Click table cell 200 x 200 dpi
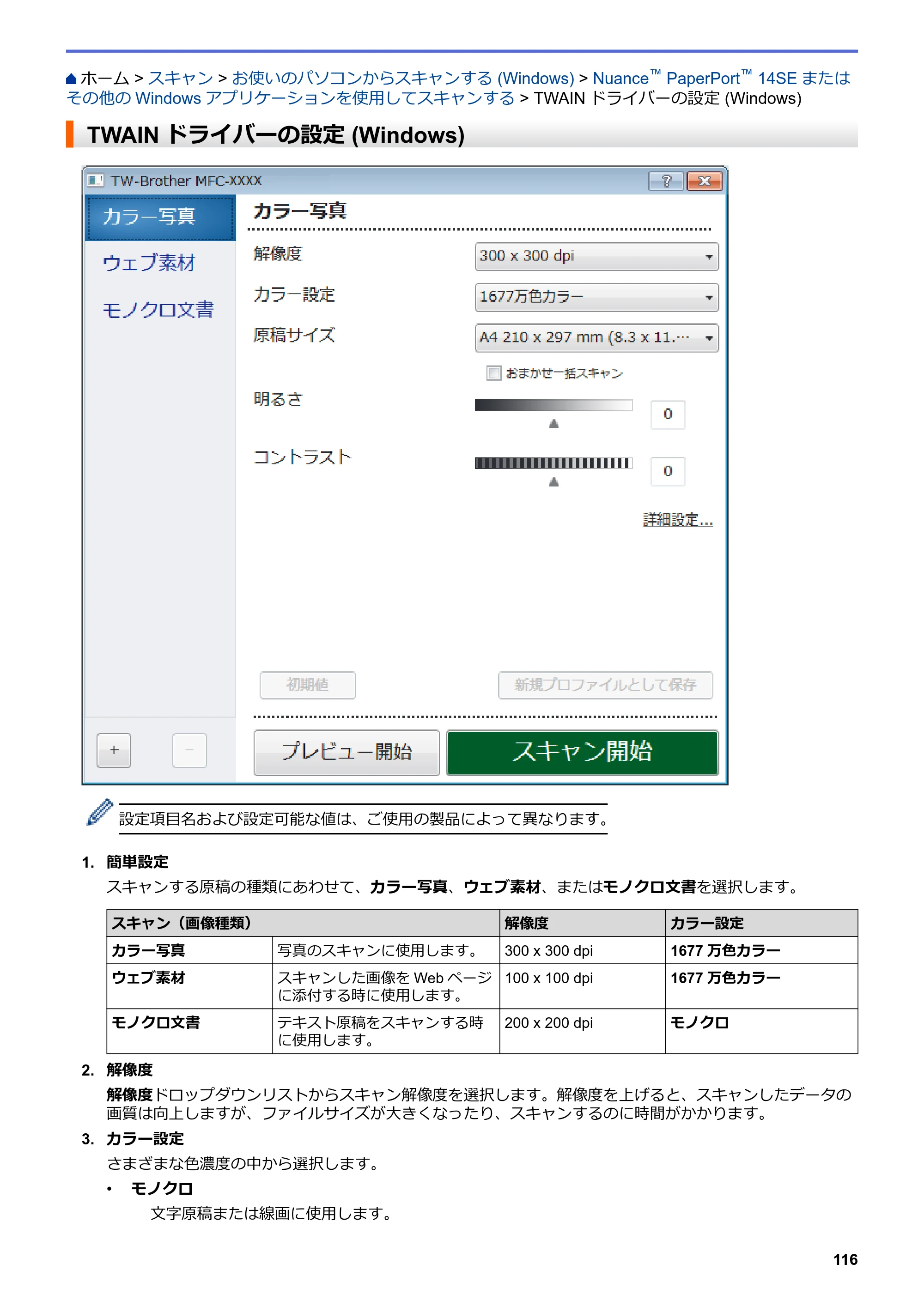Image resolution: width=924 pixels, height=1307 pixels. tap(583, 1031)
